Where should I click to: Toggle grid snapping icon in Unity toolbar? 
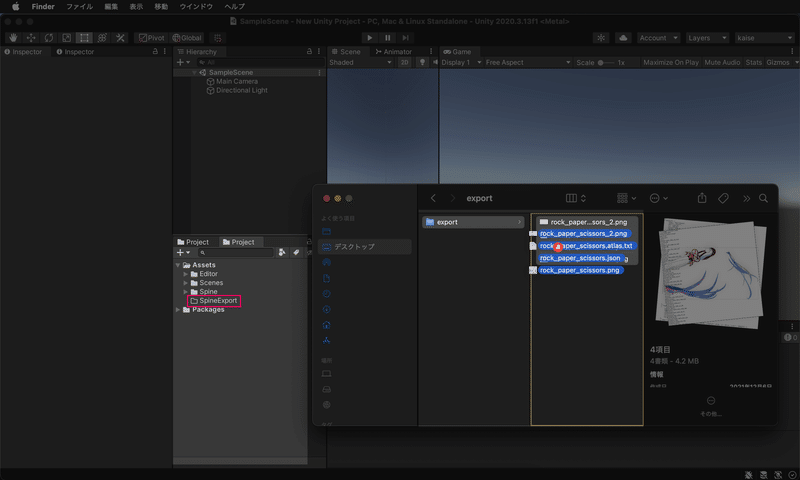tap(218, 38)
